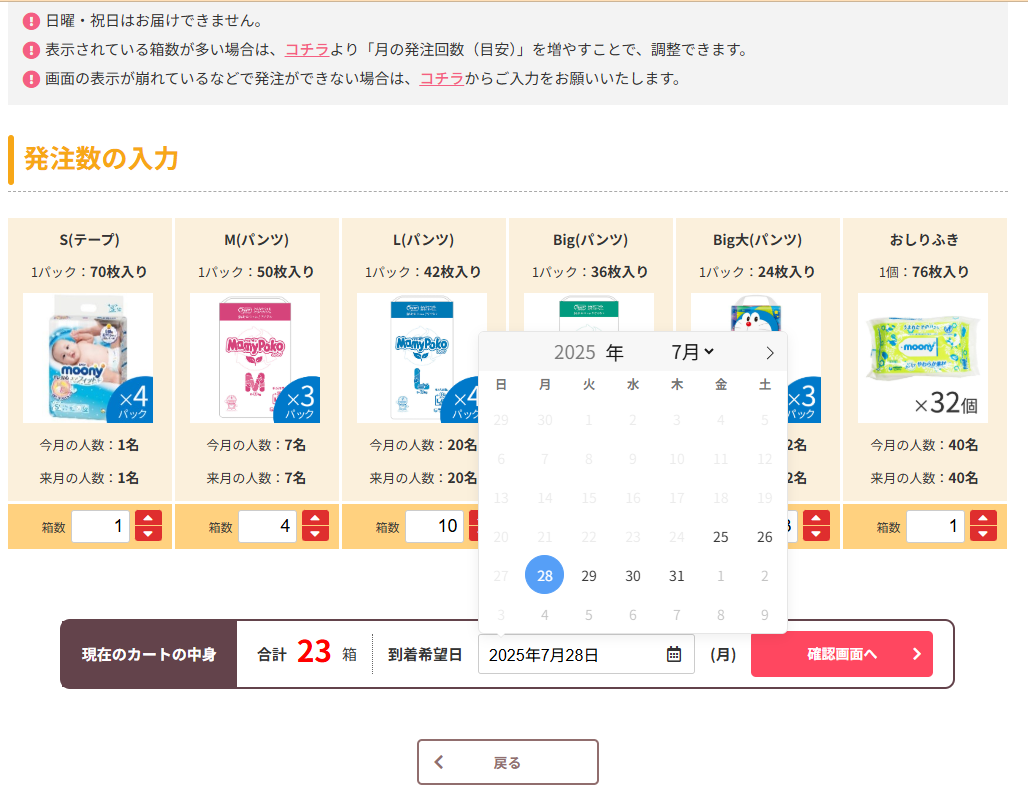Select July 31 in calendar
This screenshot has width=1028, height=800.
[x=677, y=576]
